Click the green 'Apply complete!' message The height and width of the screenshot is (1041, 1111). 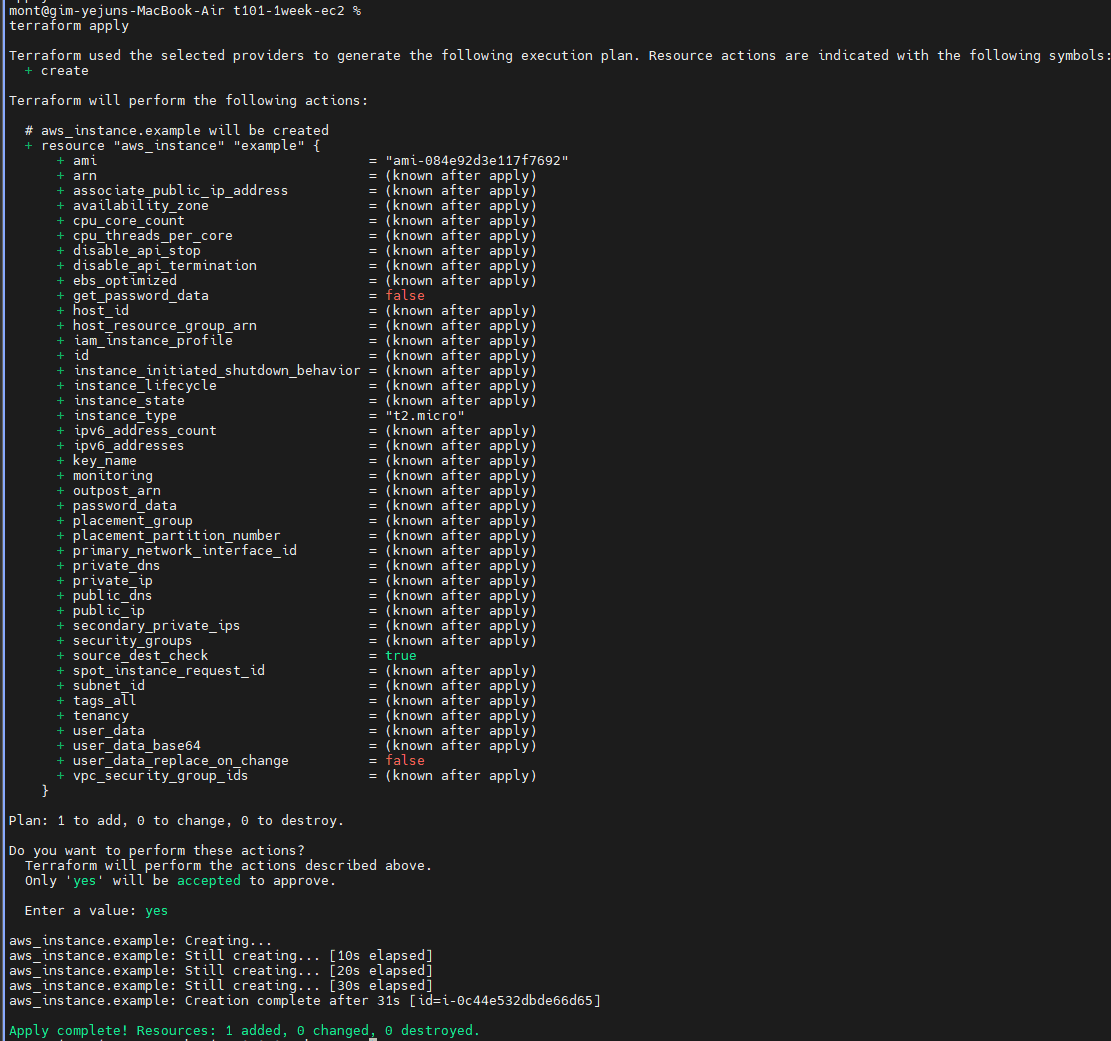[x=68, y=1031]
